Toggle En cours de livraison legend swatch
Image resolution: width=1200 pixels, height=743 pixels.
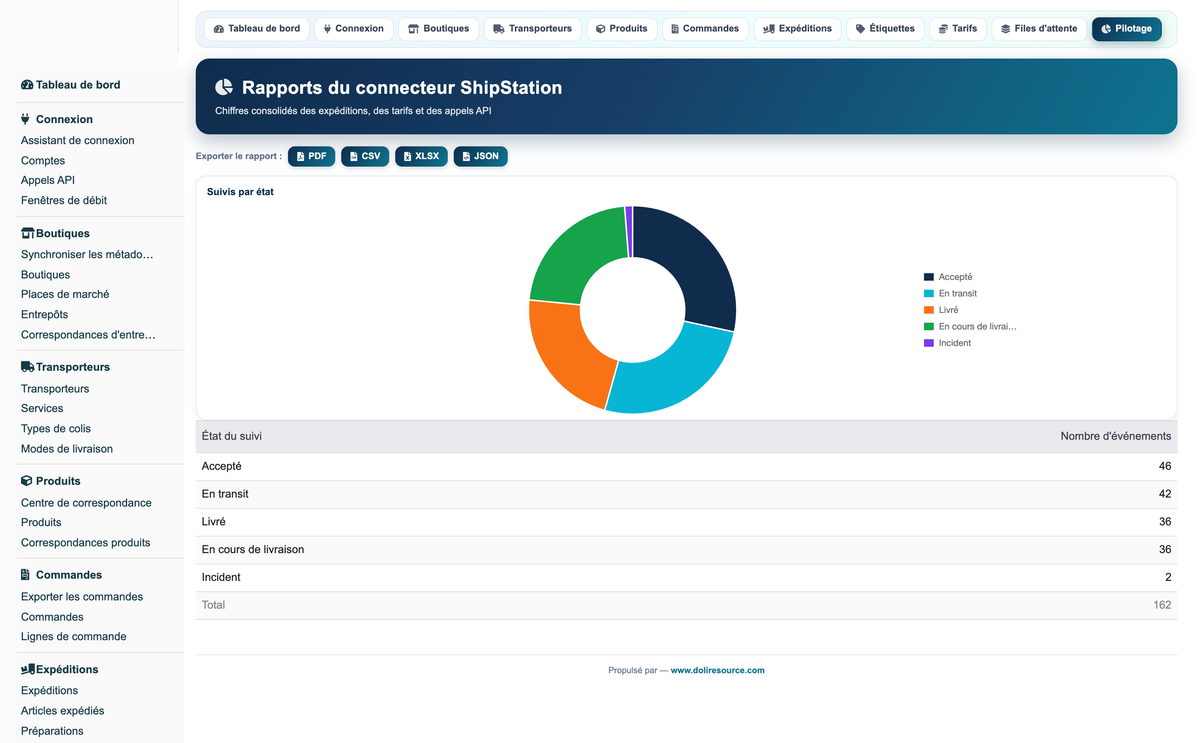tap(929, 326)
